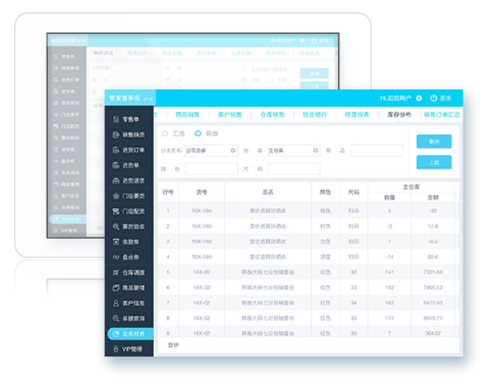Open the 销售批发 sidebar item
500x386 pixels.
pos(129,135)
